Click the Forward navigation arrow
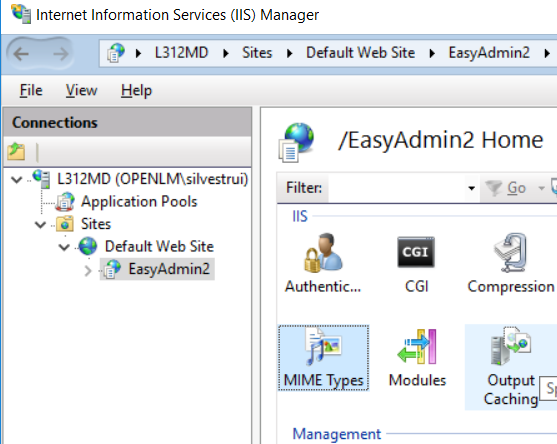Viewport: 557px width, 444px height. (x=60, y=54)
